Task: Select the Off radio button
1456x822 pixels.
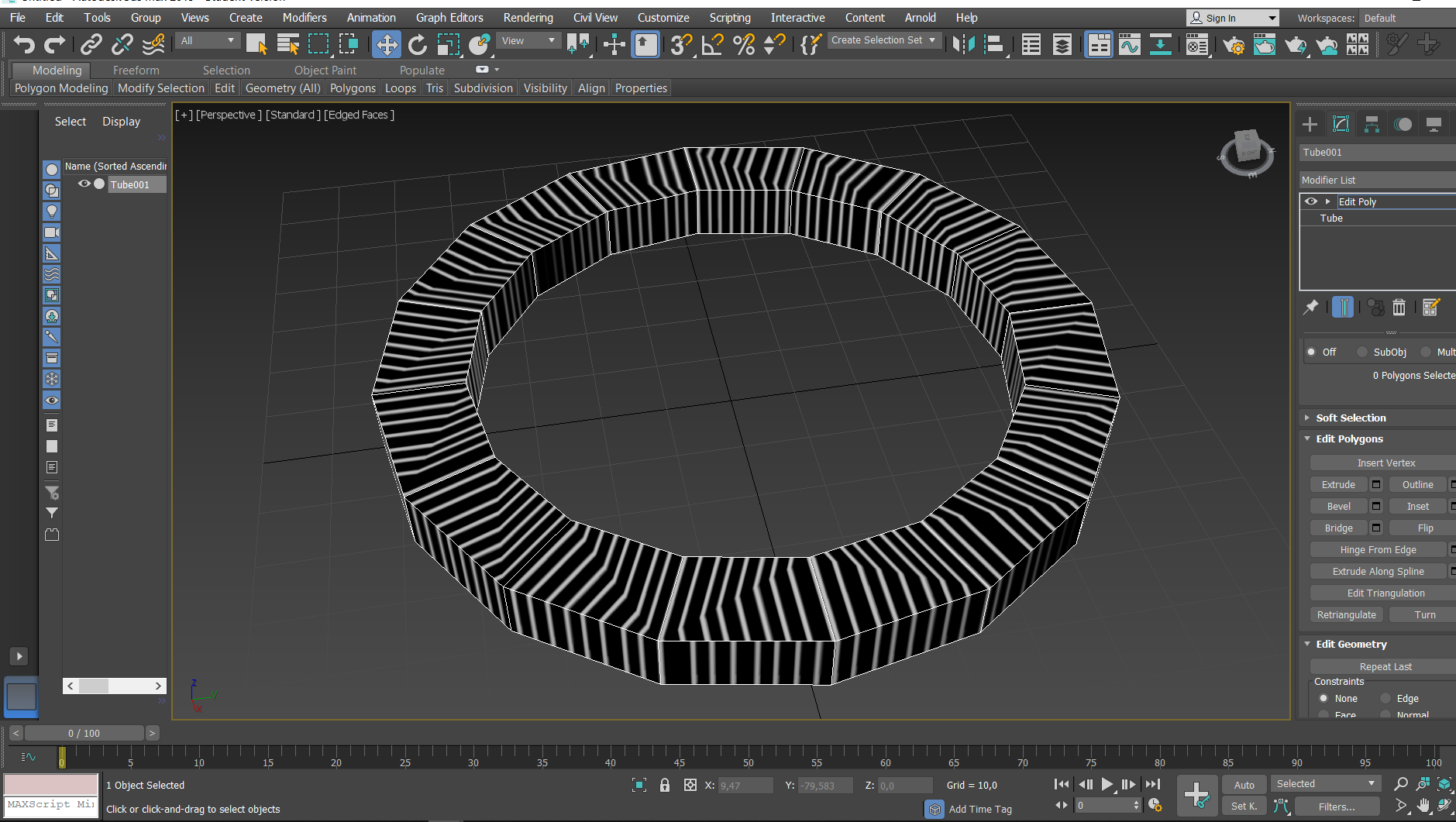Action: (x=1311, y=352)
